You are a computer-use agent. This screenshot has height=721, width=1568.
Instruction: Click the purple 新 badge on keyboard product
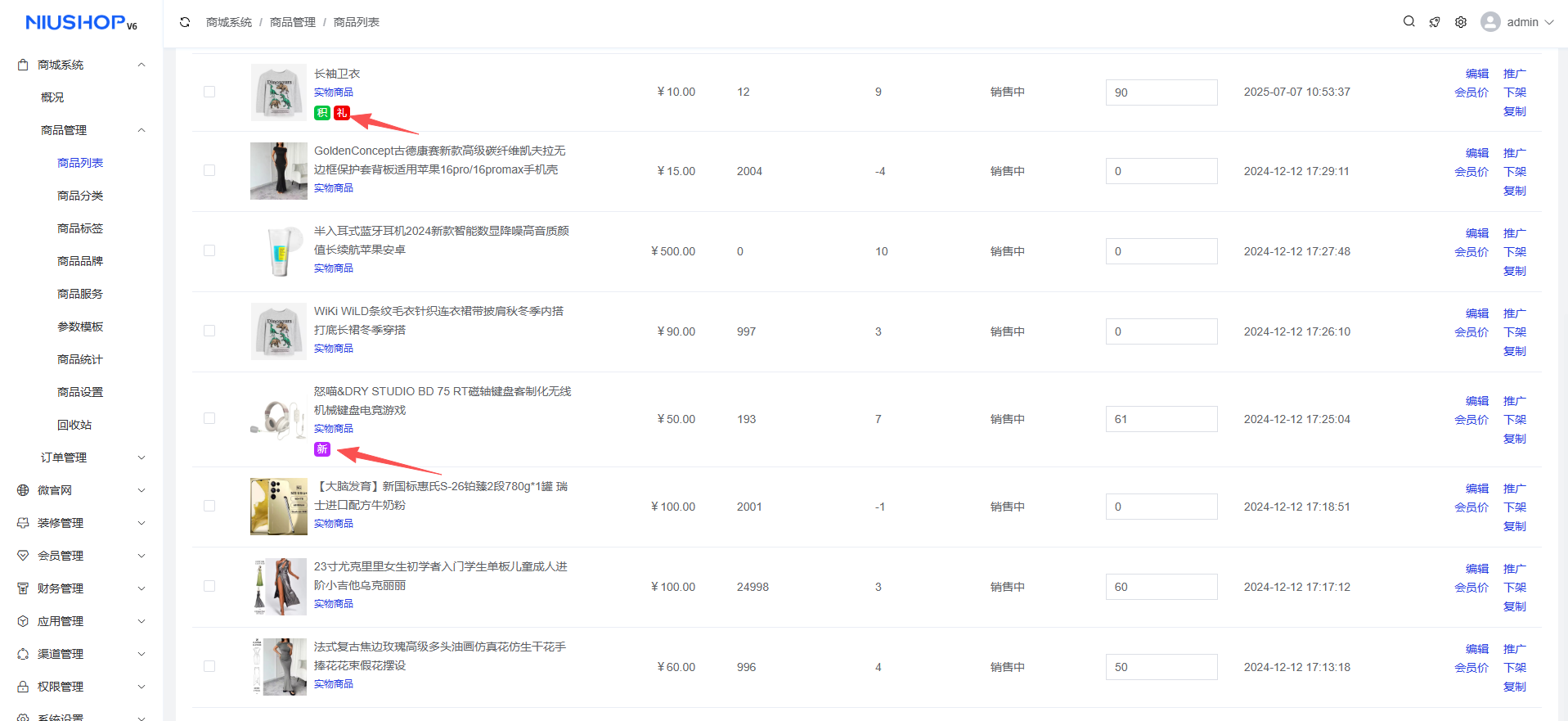click(x=322, y=449)
